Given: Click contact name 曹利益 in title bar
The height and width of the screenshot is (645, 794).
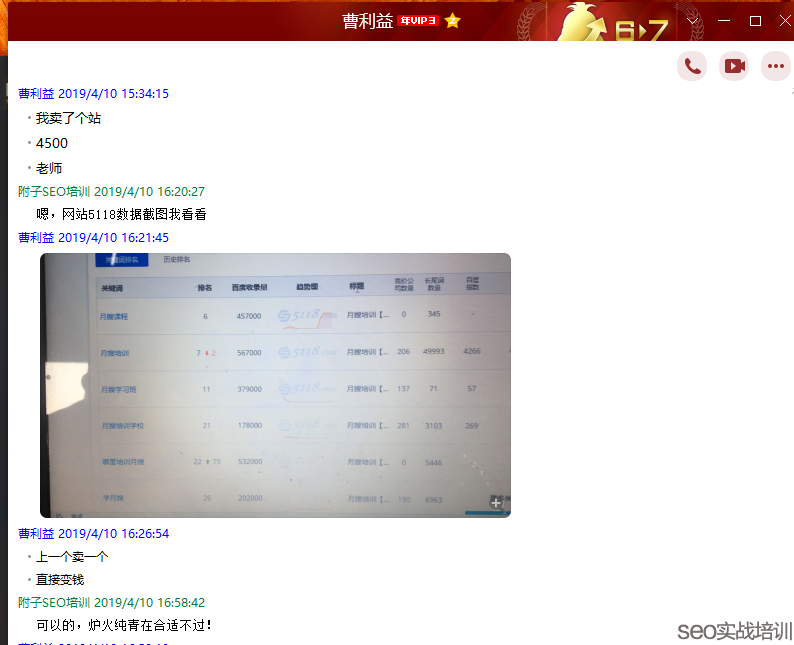Looking at the screenshot, I should [x=367, y=21].
